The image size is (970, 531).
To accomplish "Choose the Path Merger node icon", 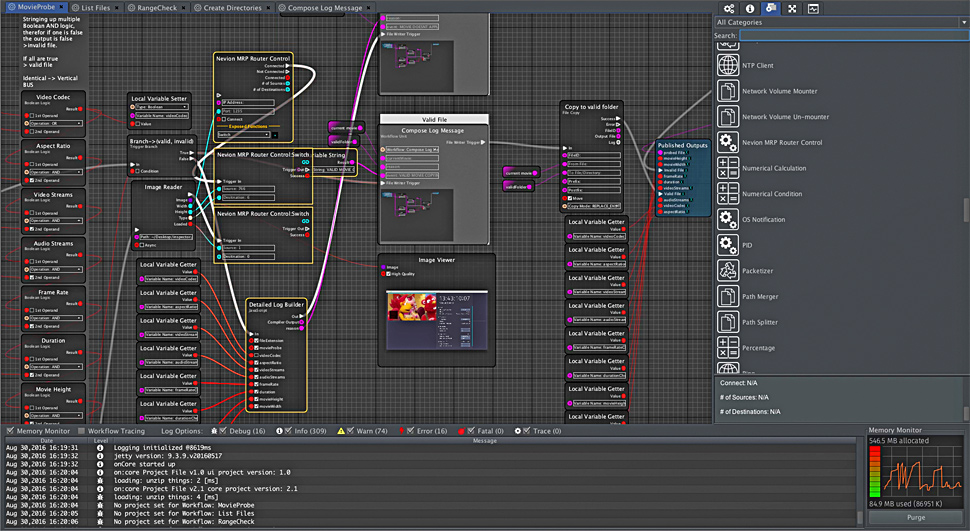I will point(728,296).
